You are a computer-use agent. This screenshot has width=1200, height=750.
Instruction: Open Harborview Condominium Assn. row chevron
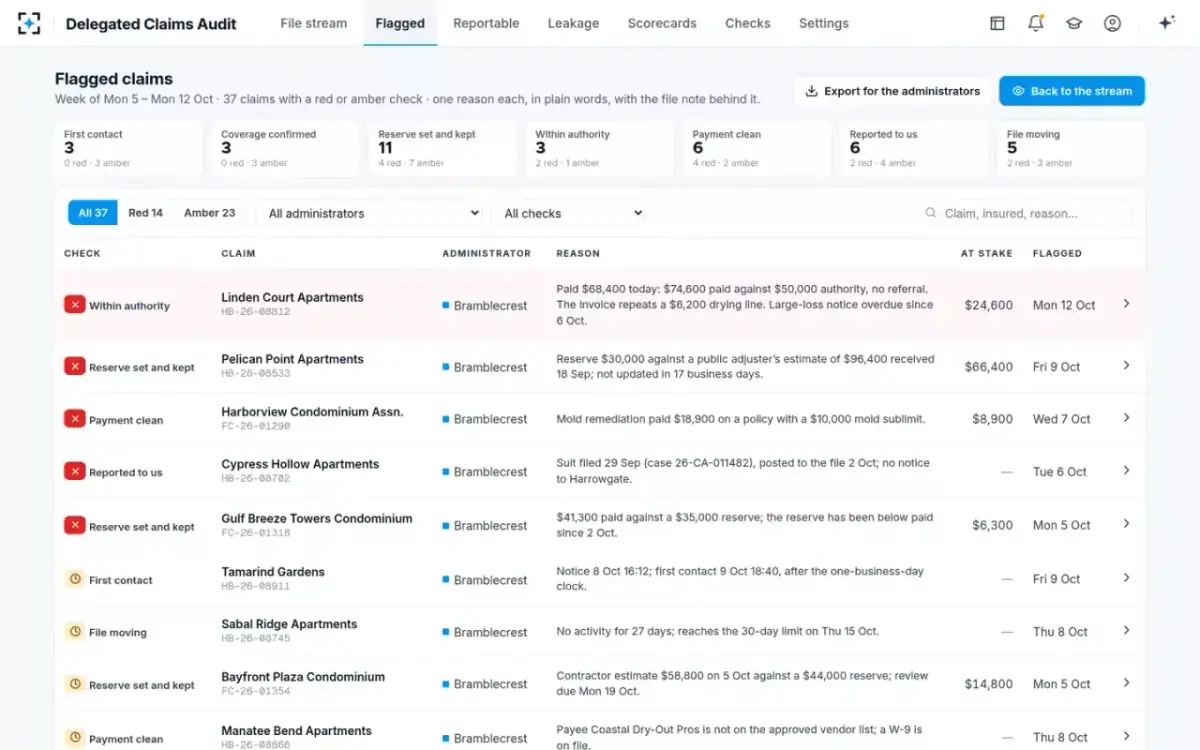1126,418
